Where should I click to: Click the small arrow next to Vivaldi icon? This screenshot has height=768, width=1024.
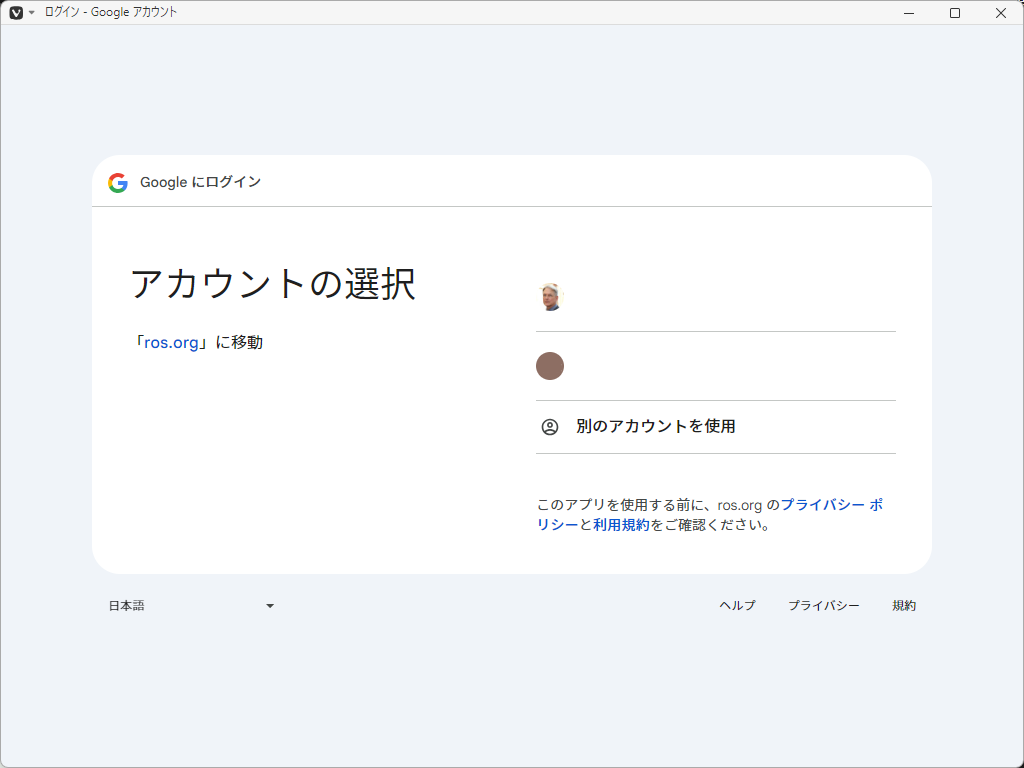coord(31,12)
